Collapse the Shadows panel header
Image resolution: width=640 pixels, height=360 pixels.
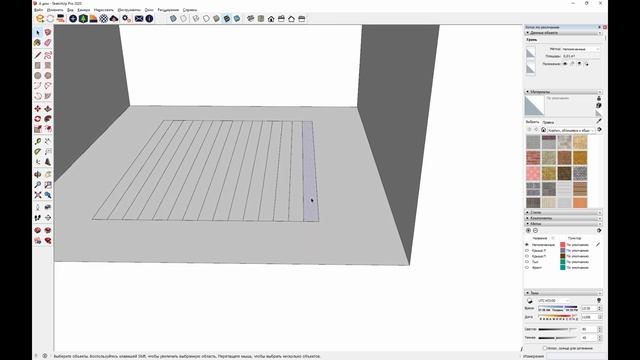pyautogui.click(x=563, y=293)
